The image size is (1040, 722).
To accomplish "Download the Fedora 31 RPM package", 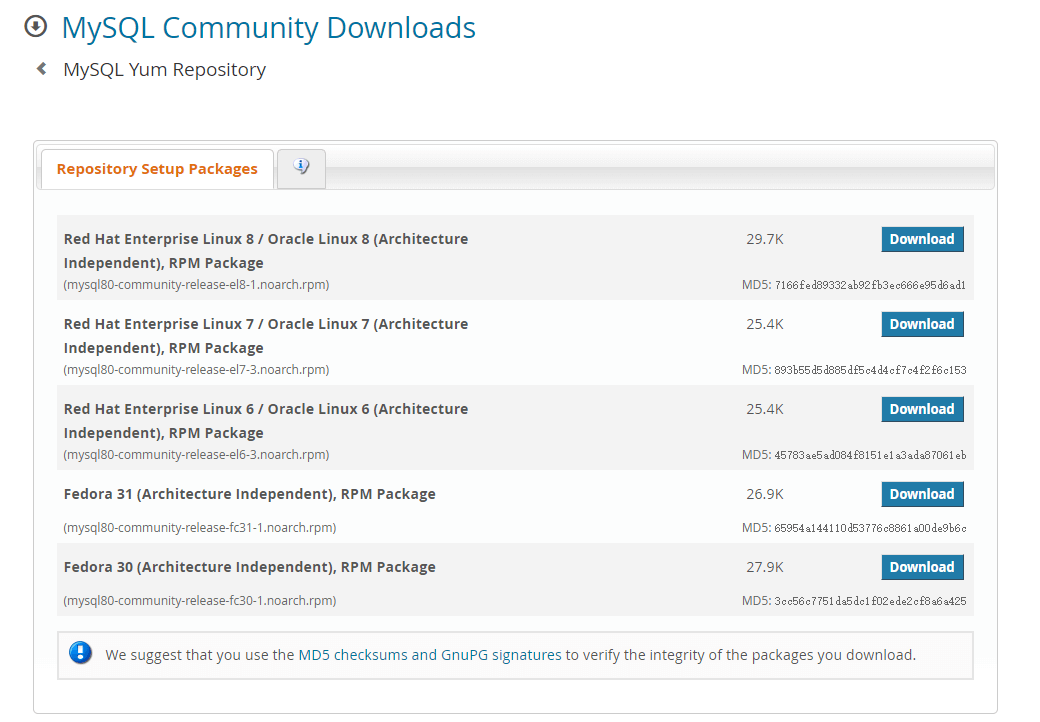I will (x=922, y=494).
